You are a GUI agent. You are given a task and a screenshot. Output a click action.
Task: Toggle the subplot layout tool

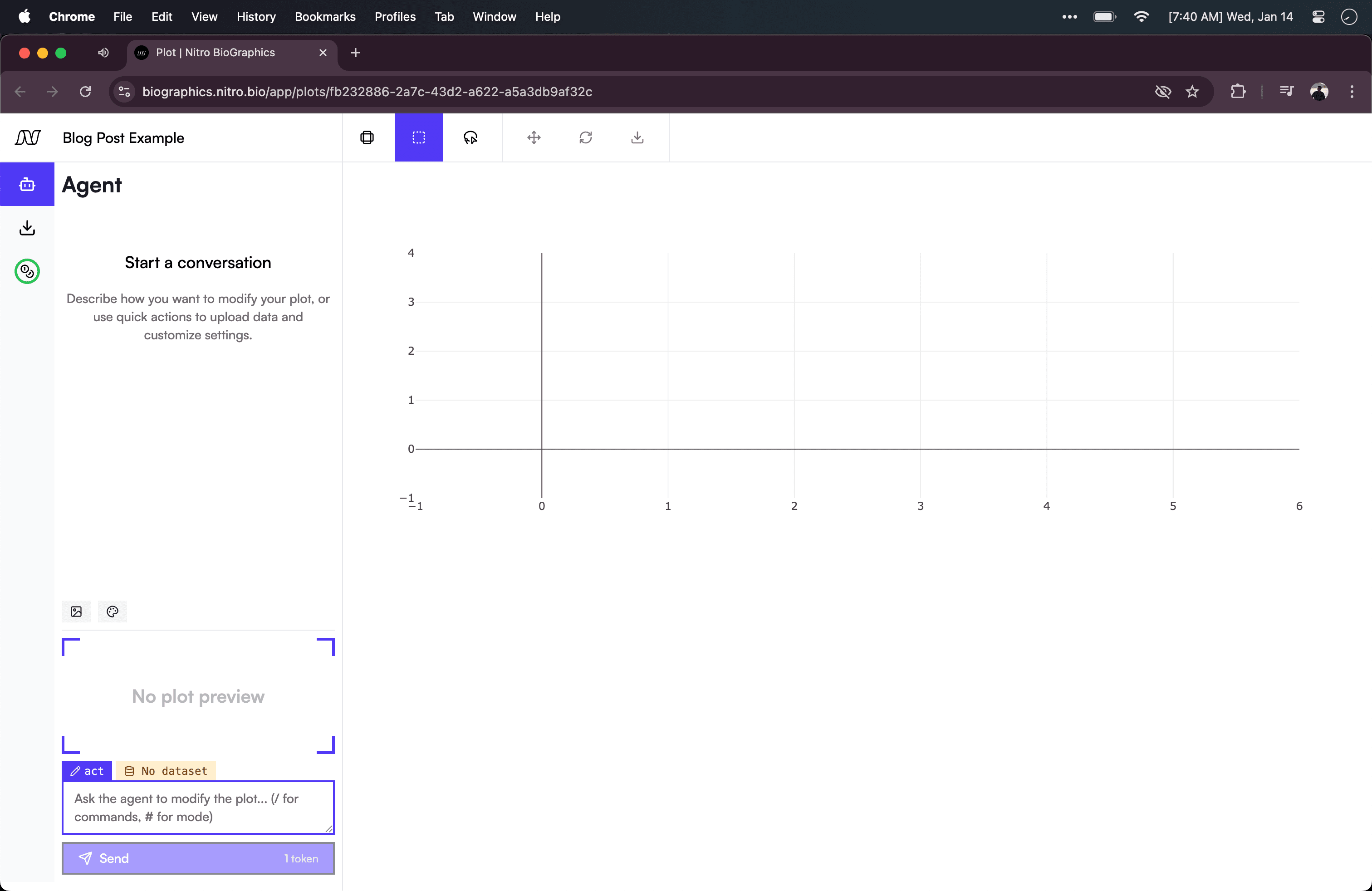tap(367, 138)
